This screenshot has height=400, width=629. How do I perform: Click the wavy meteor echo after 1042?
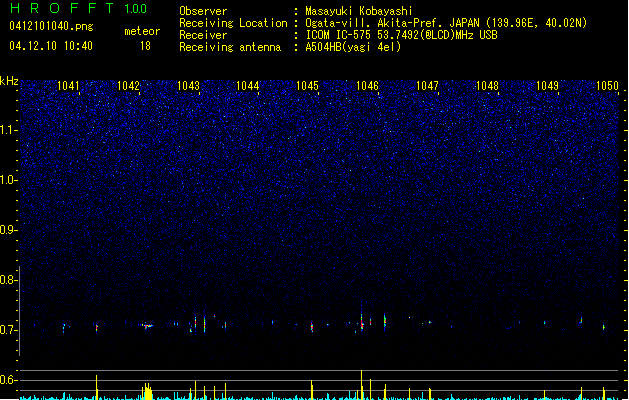coord(147,326)
